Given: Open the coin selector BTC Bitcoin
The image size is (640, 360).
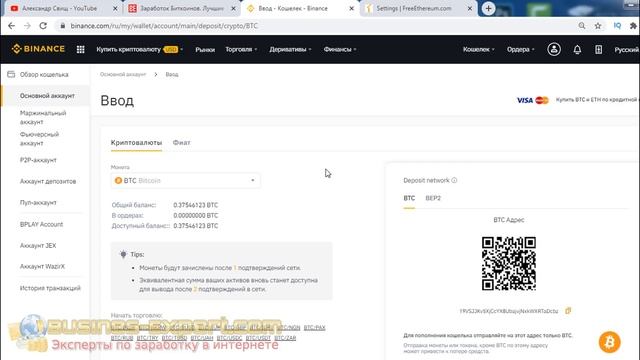Looking at the screenshot, I should click(185, 180).
